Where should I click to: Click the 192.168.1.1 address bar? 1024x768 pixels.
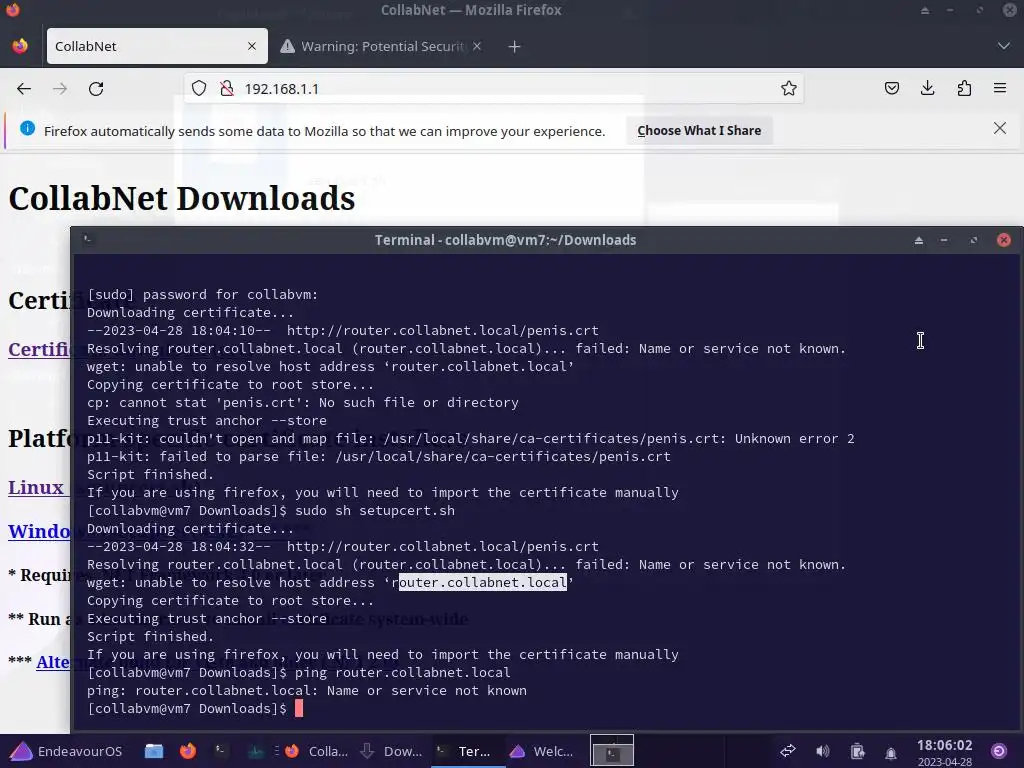point(493,88)
